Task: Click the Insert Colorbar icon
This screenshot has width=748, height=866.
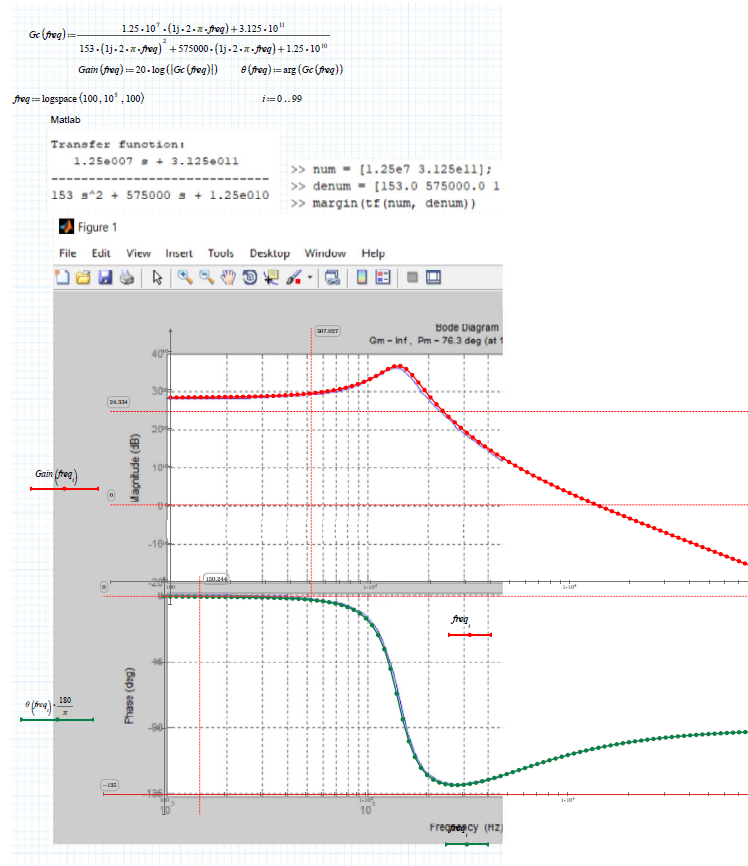Action: (362, 277)
